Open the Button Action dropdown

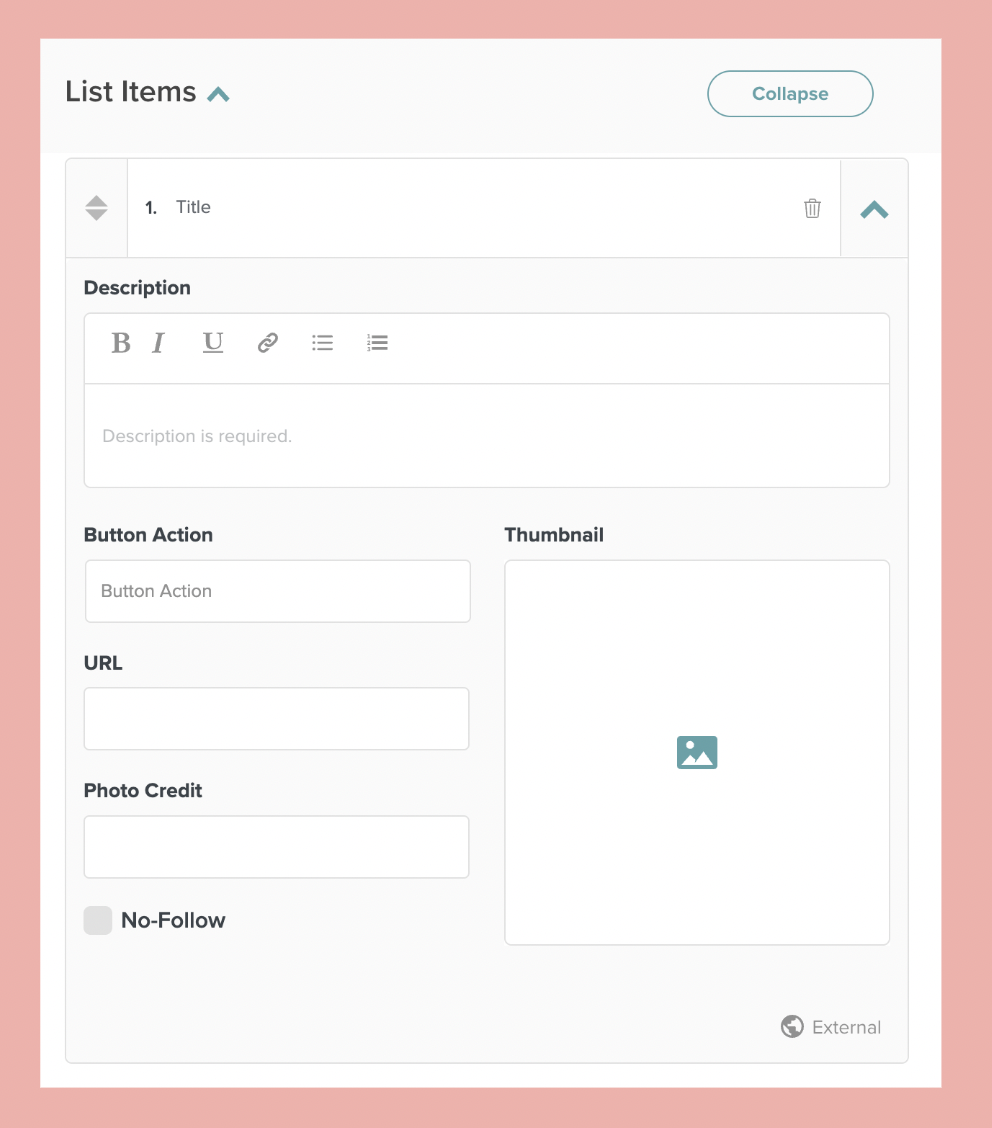click(277, 591)
